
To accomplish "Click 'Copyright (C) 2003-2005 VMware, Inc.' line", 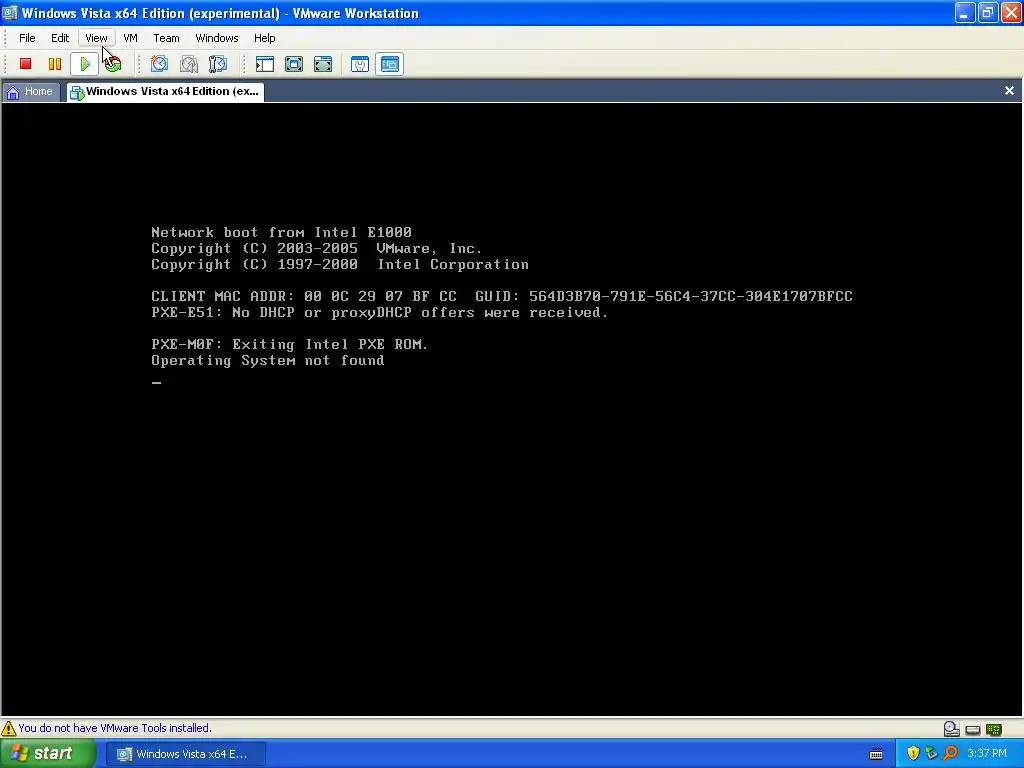I will (316, 249).
